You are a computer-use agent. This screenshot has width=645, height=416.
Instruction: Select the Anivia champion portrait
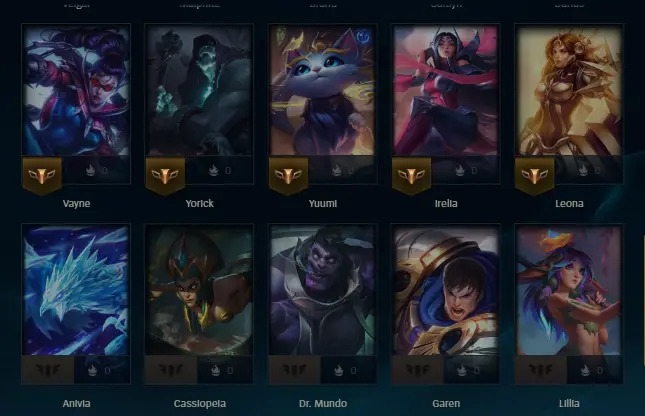[x=76, y=290]
